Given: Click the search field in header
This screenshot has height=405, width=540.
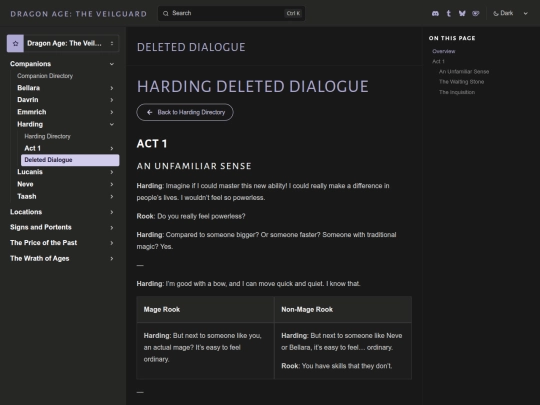Looking at the screenshot, I should (231, 13).
